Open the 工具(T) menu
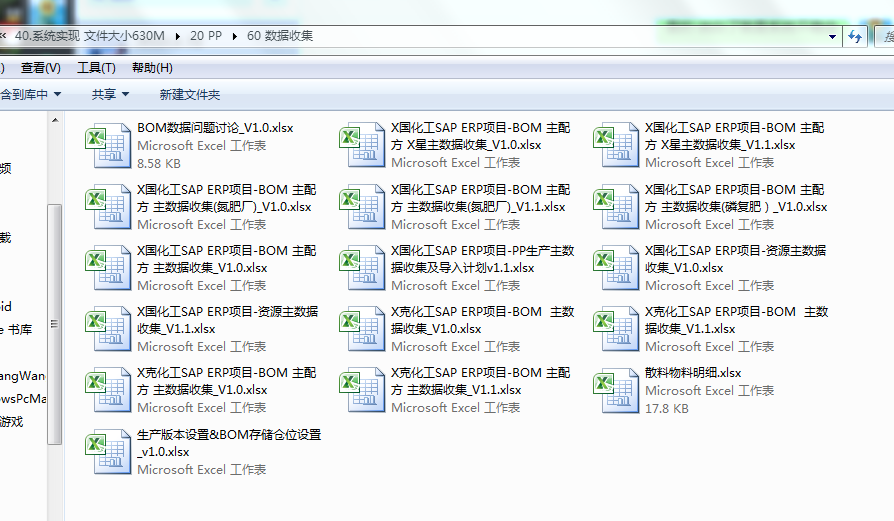894x521 pixels. click(x=96, y=68)
